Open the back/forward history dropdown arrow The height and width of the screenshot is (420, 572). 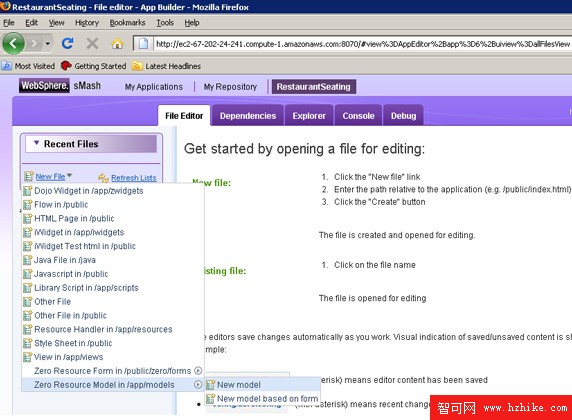(48, 44)
